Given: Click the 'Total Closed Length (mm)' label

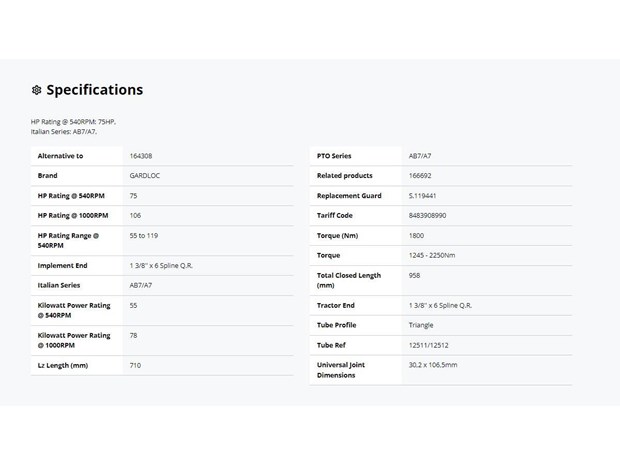Looking at the screenshot, I should (349, 280).
